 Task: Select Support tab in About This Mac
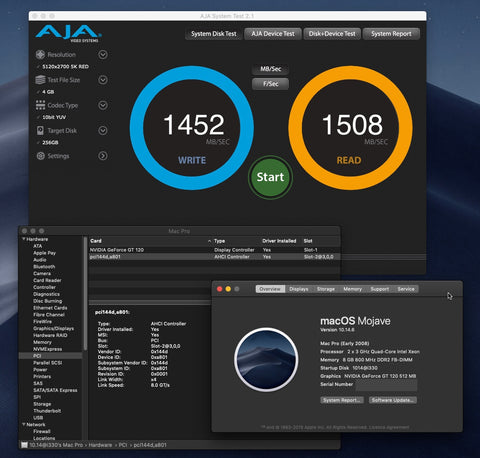point(380,289)
